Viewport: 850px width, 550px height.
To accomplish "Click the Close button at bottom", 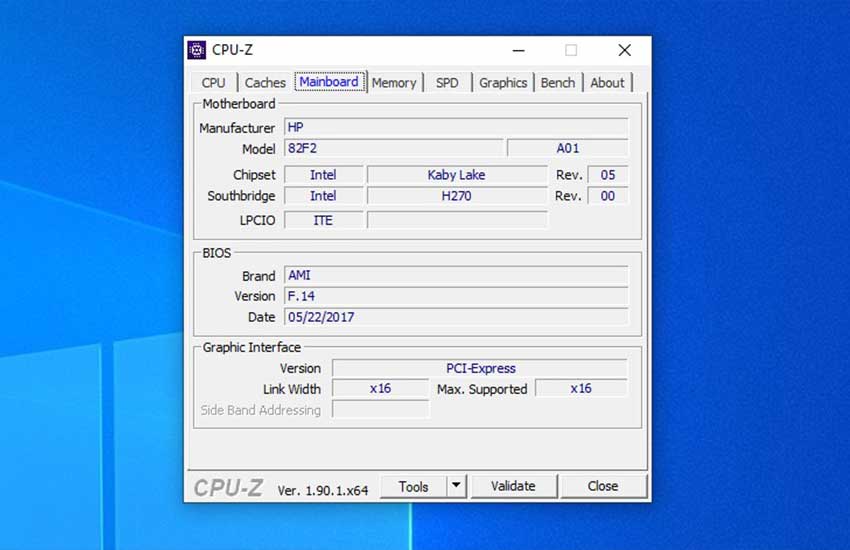I will click(x=603, y=486).
